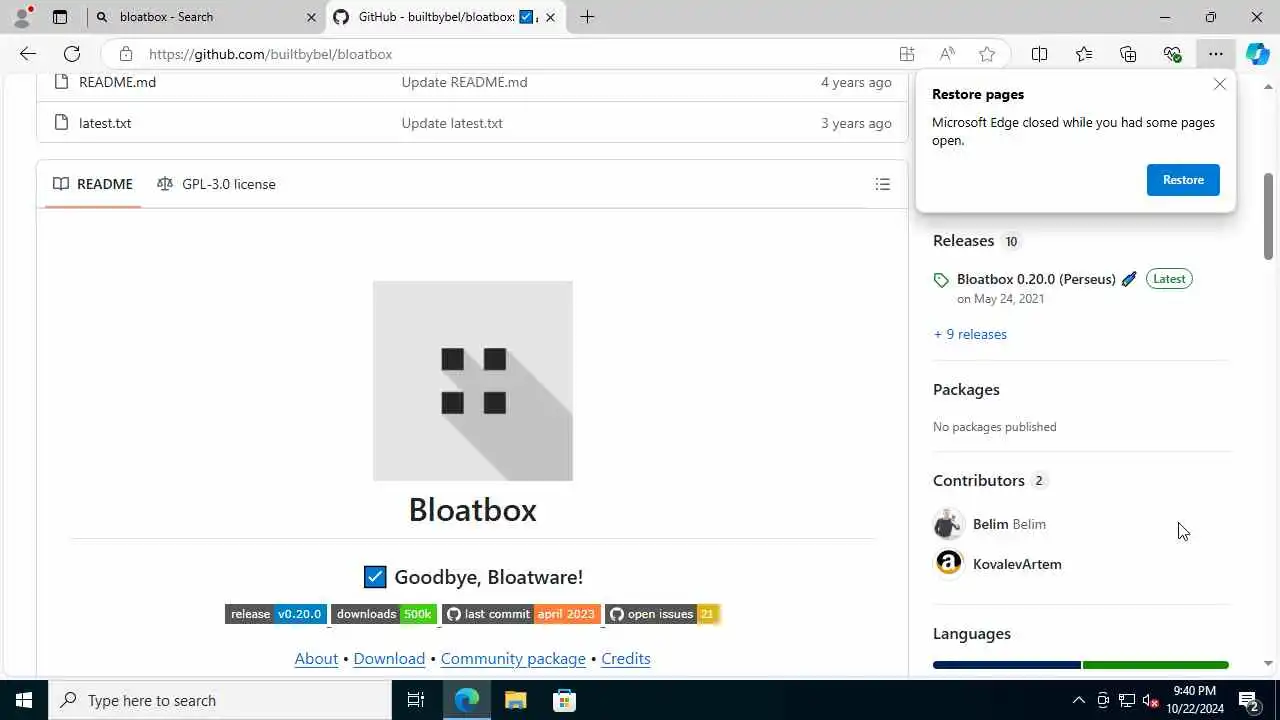The image size is (1280, 720).
Task: Open README.md file
Action: [117, 82]
